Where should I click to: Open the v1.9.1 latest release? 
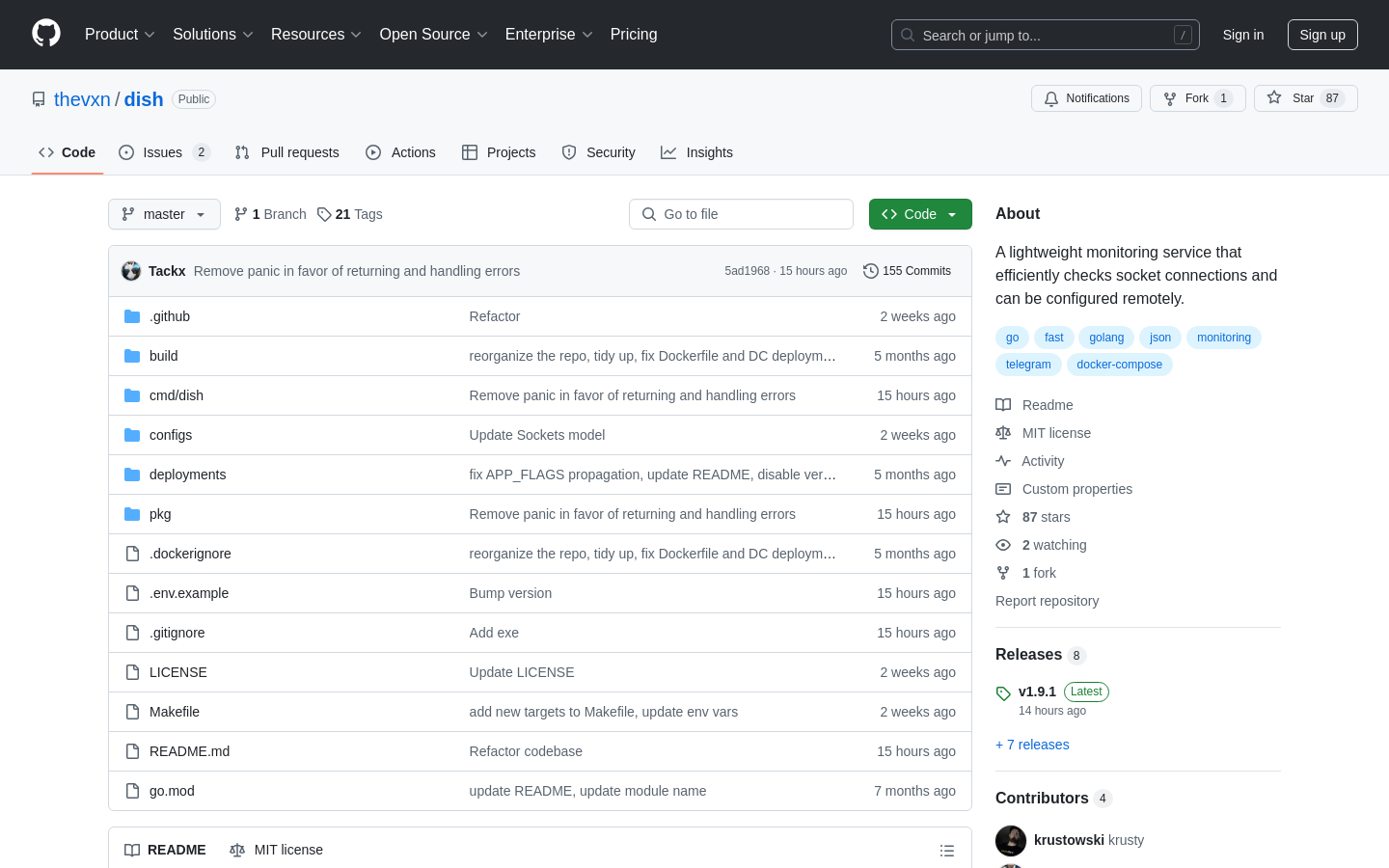[x=1037, y=692]
